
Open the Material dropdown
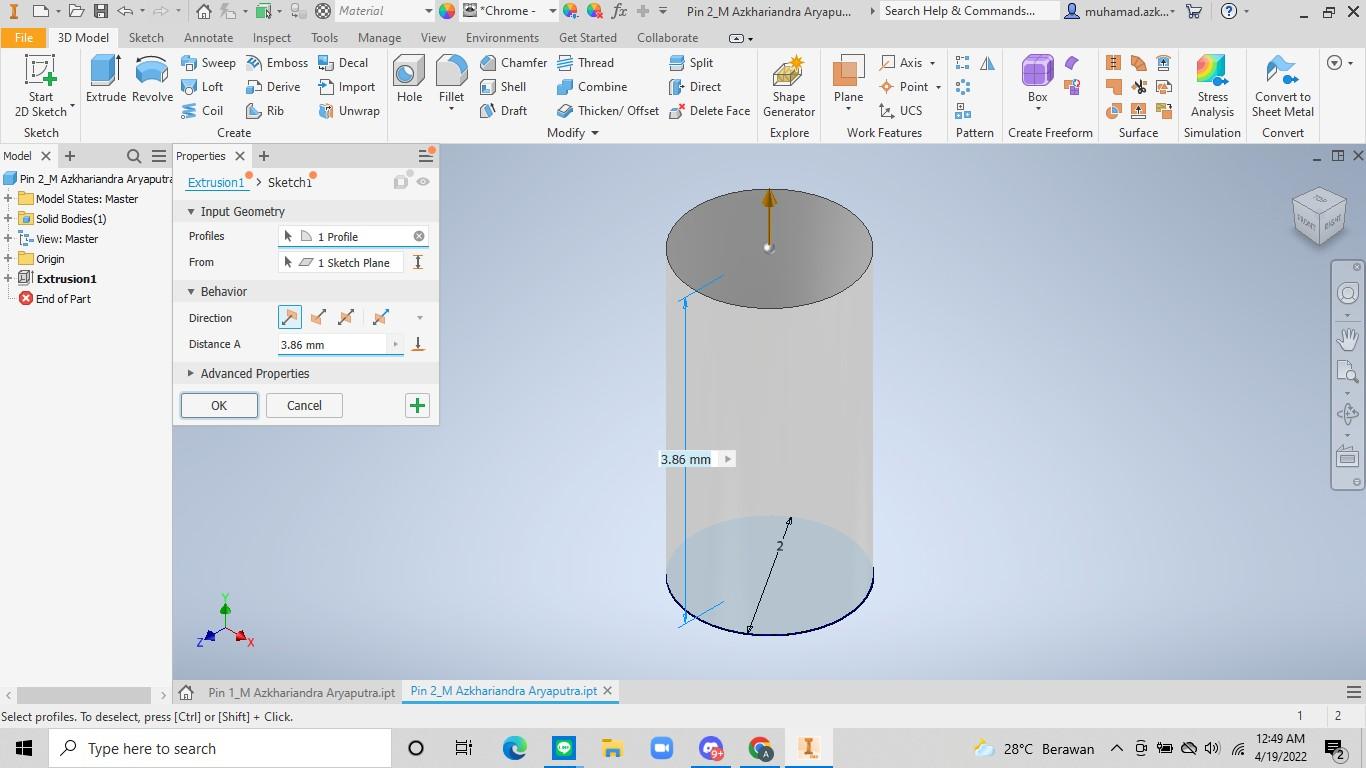[428, 11]
